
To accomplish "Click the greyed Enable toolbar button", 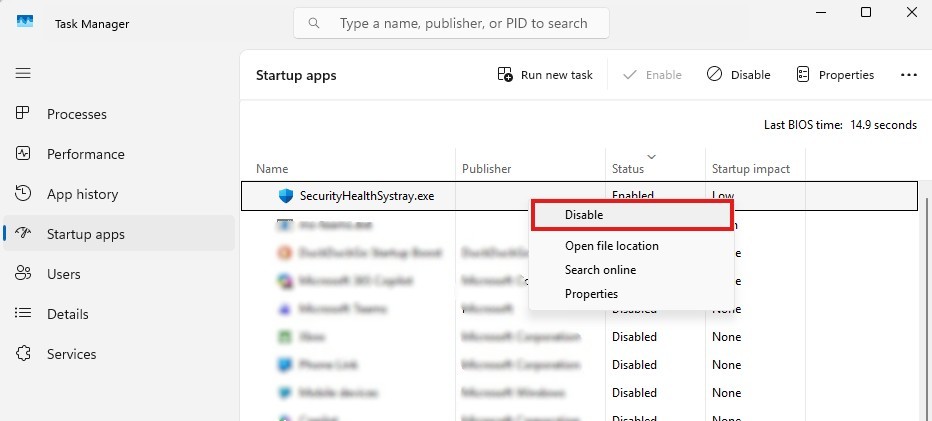I will coord(652,75).
